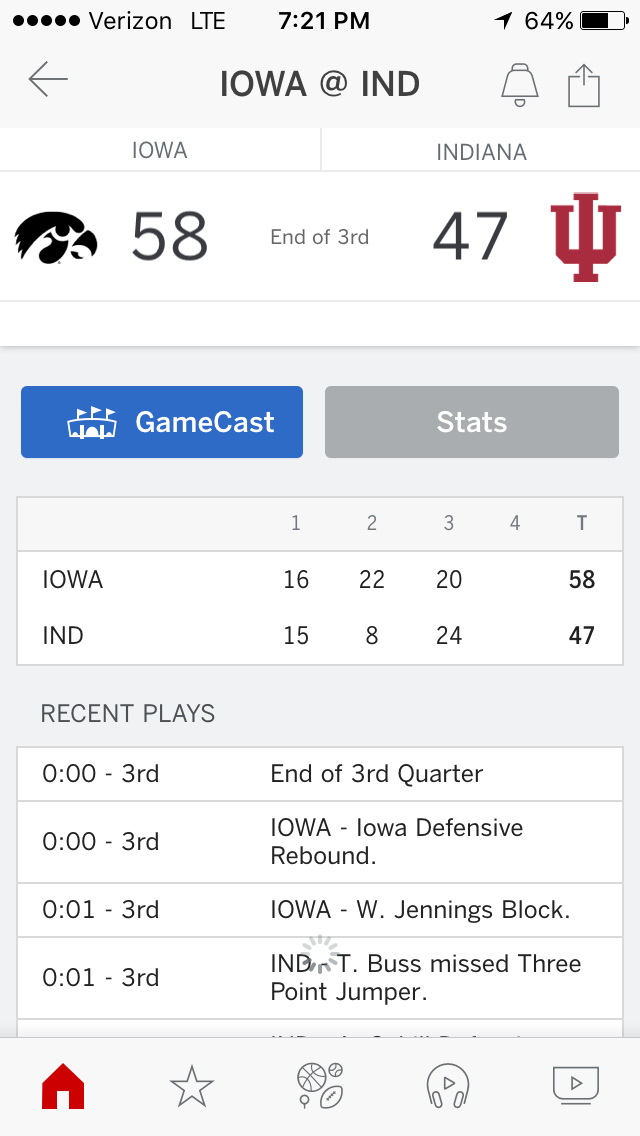Tap the Indiana IU logo
The image size is (640, 1136).
[x=586, y=238]
